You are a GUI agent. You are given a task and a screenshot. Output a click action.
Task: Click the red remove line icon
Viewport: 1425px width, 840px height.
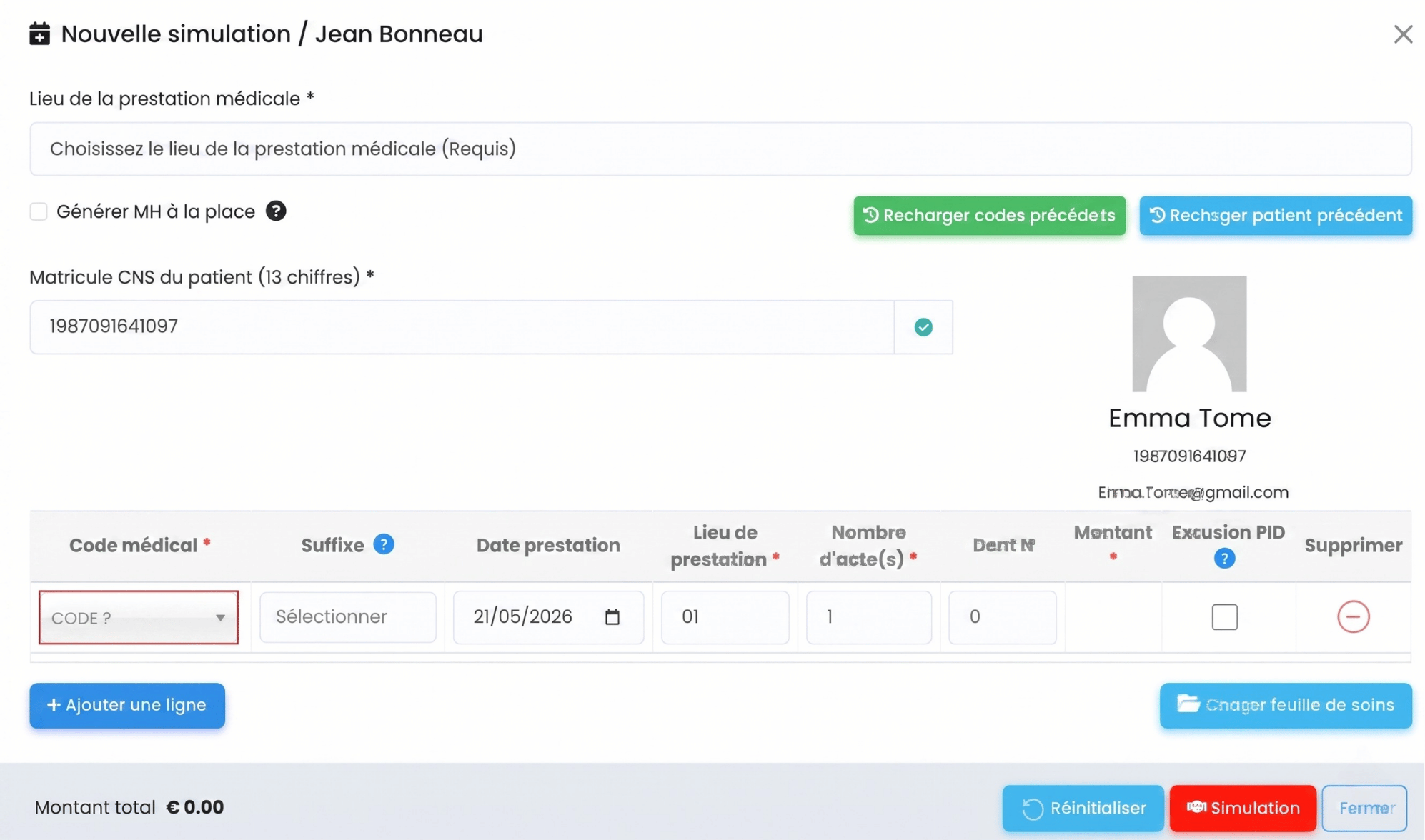tap(1353, 616)
